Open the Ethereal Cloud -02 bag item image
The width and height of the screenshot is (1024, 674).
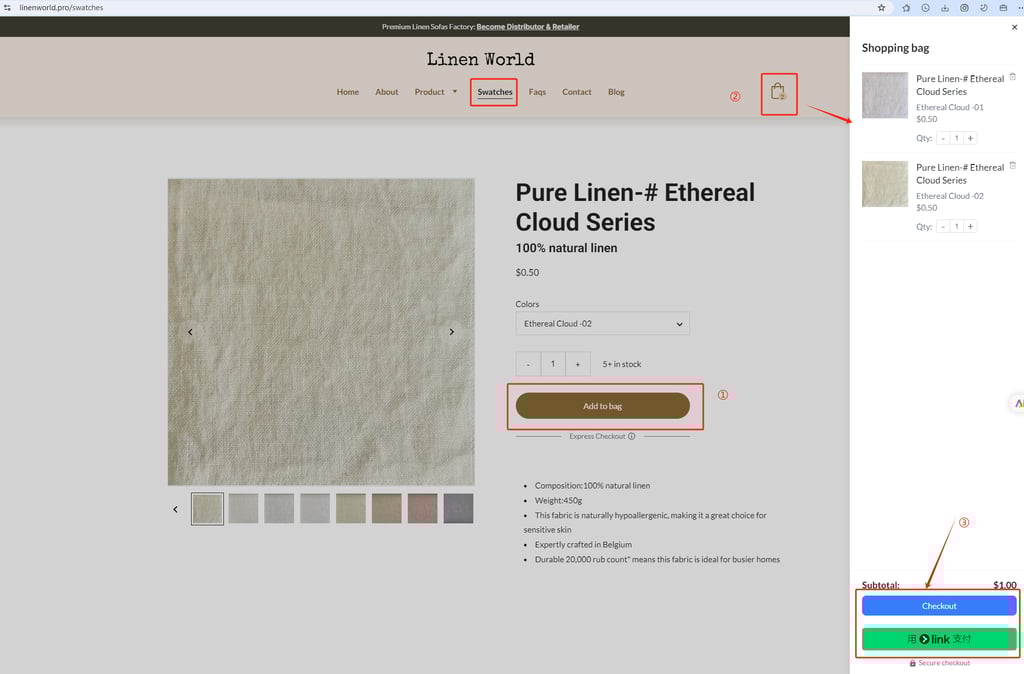click(885, 184)
